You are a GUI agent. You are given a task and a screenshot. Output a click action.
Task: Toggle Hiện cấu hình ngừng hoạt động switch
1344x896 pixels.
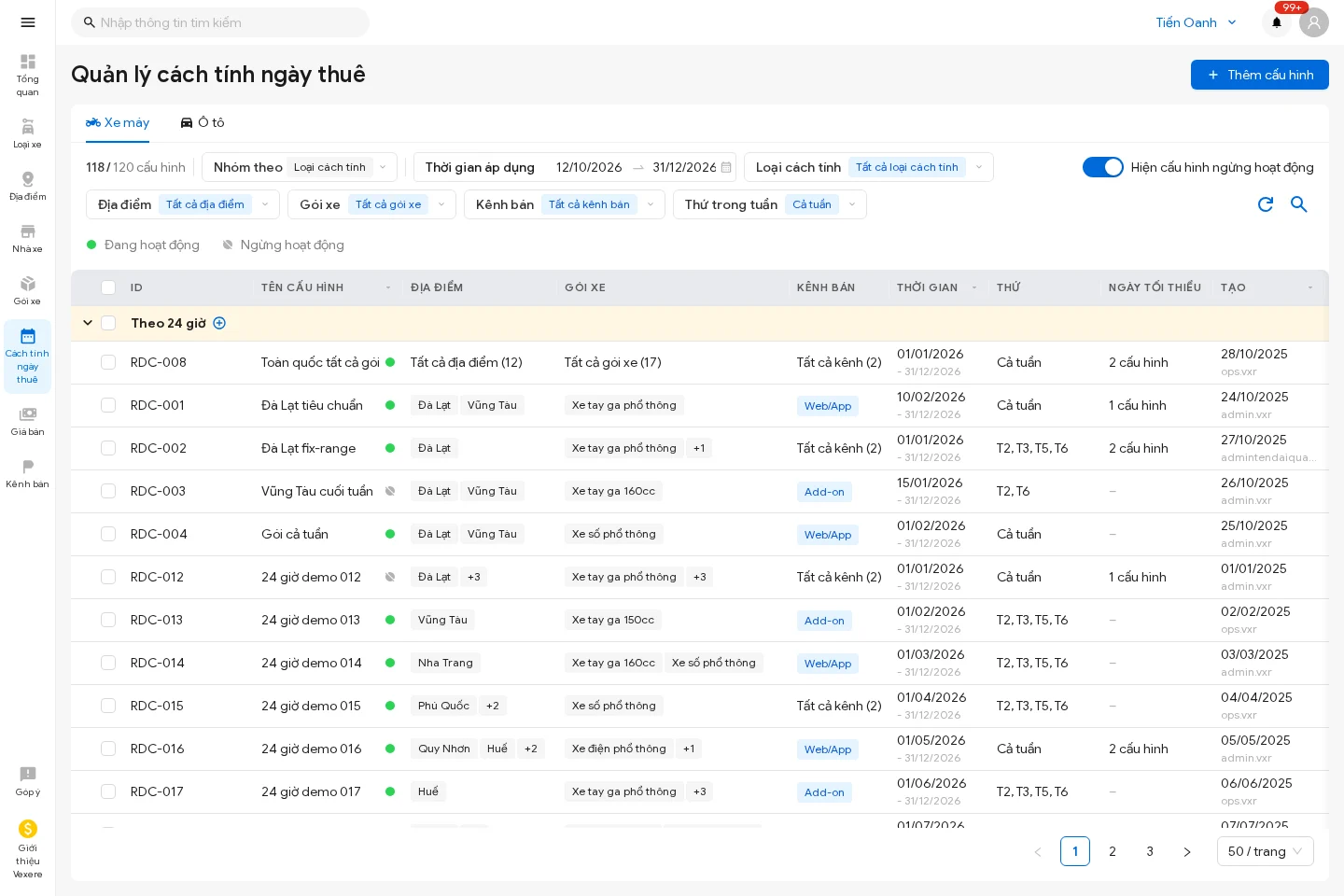[x=1102, y=167]
